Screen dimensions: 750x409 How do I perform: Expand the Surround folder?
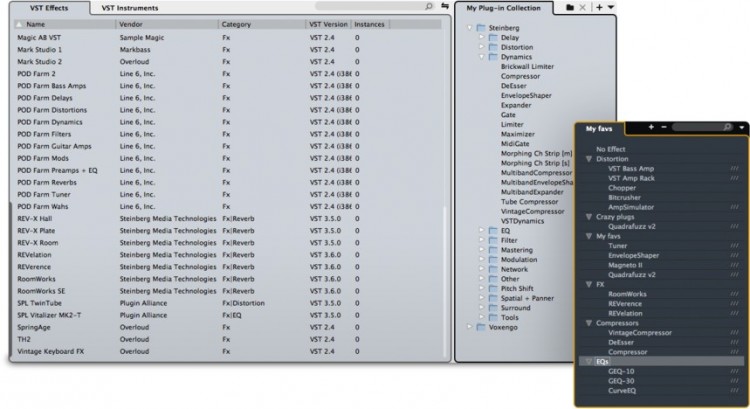pos(482,308)
